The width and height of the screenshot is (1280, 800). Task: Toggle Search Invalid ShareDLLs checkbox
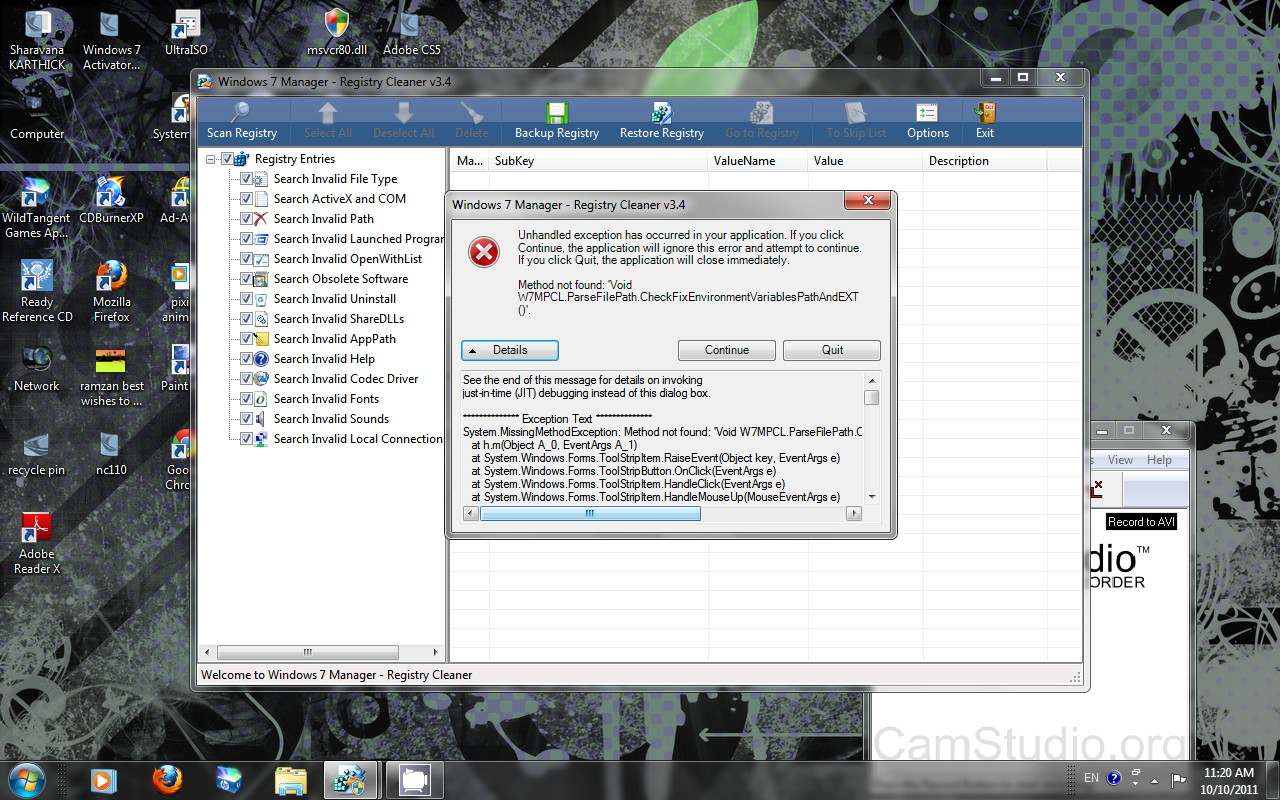[247, 319]
